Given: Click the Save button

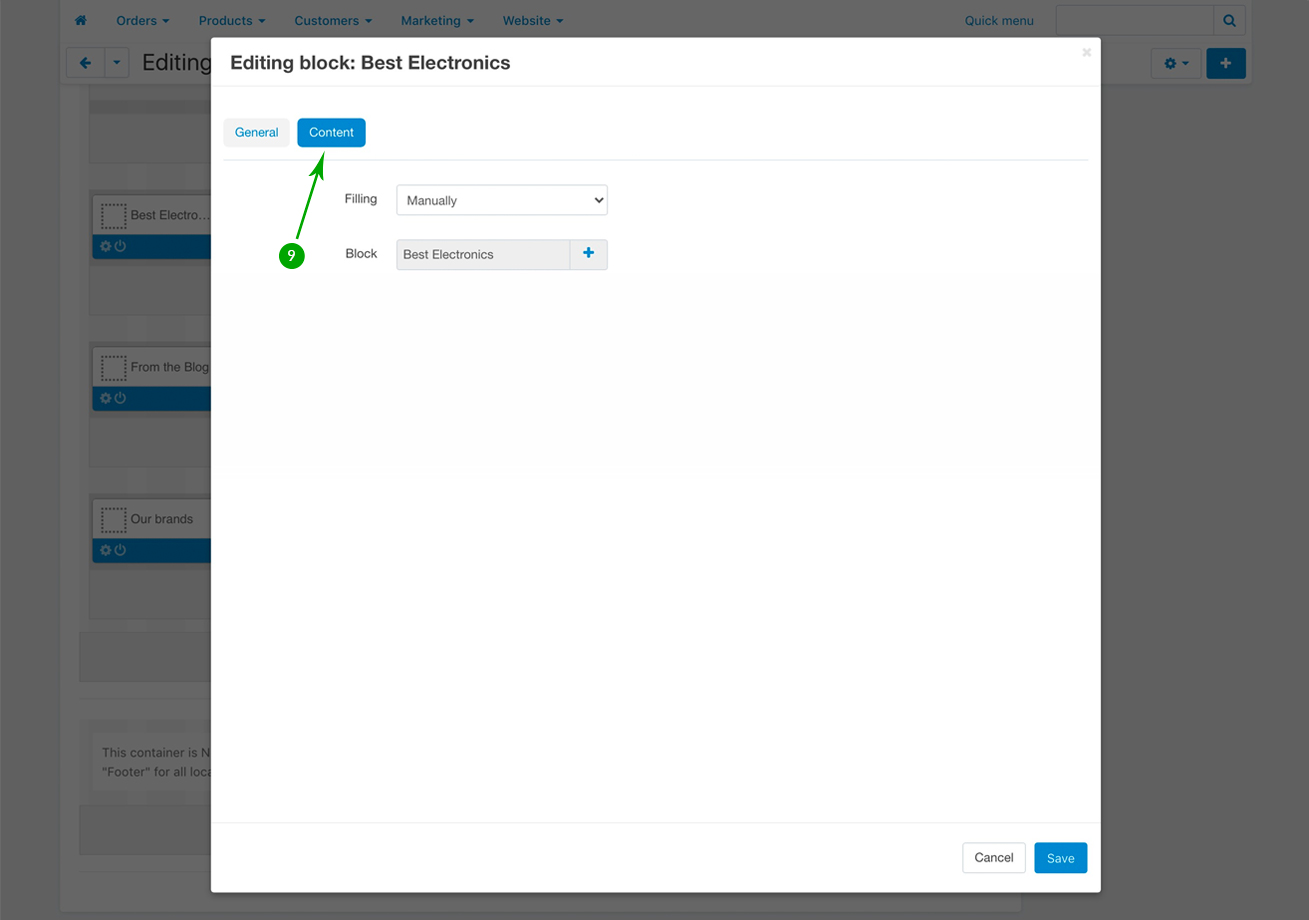Looking at the screenshot, I should 1060,858.
